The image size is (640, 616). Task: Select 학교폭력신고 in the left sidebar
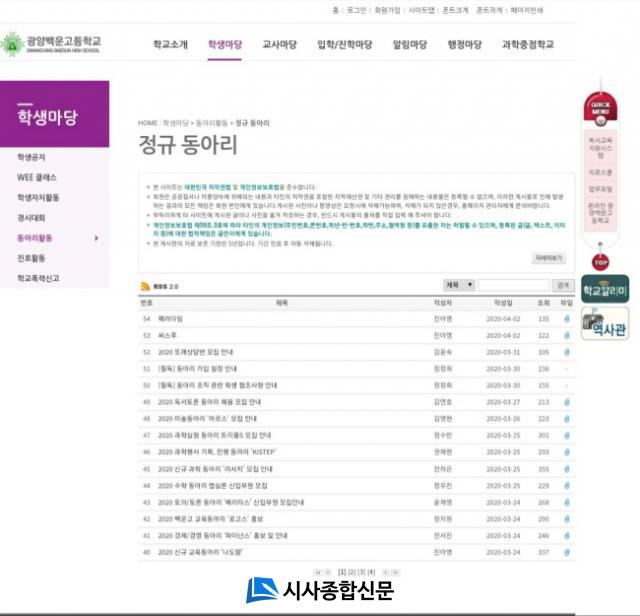pos(38,278)
